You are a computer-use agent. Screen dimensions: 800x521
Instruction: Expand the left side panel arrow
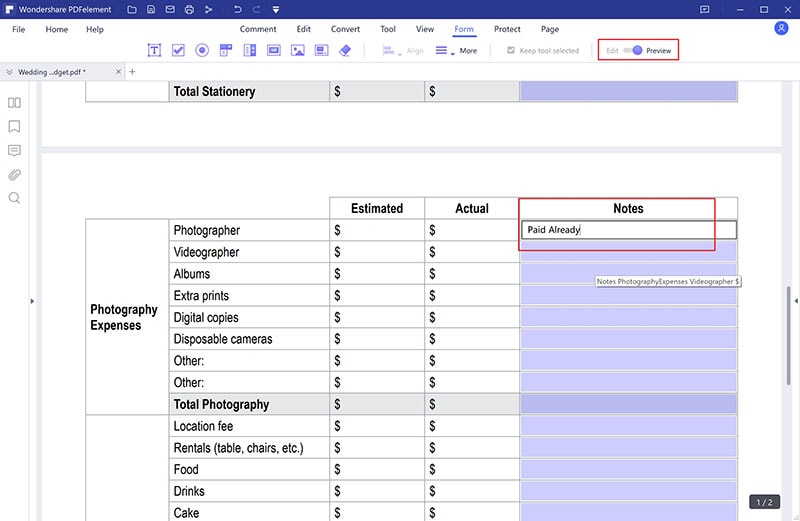(x=32, y=301)
